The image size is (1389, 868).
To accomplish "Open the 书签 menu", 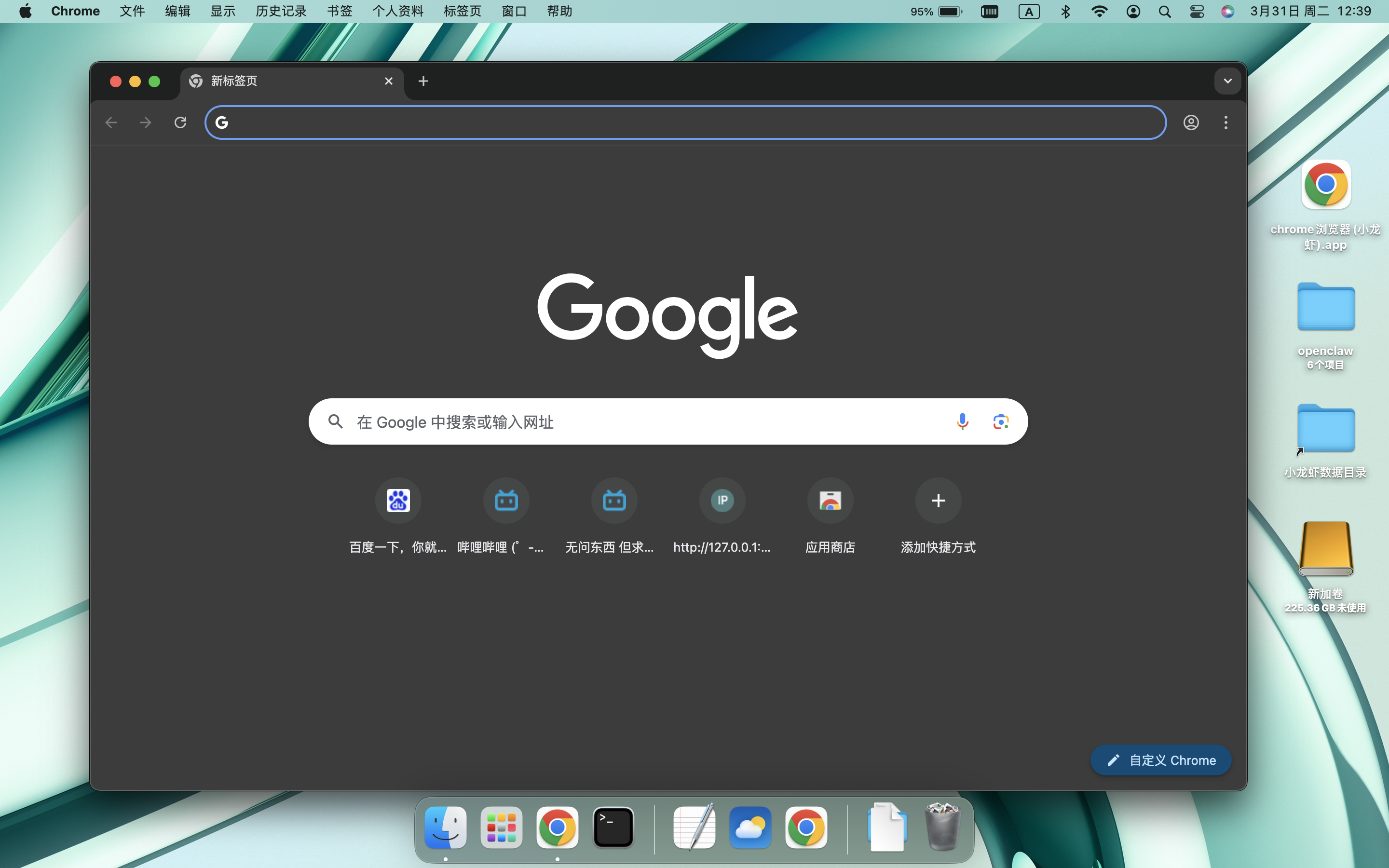I will click(339, 12).
